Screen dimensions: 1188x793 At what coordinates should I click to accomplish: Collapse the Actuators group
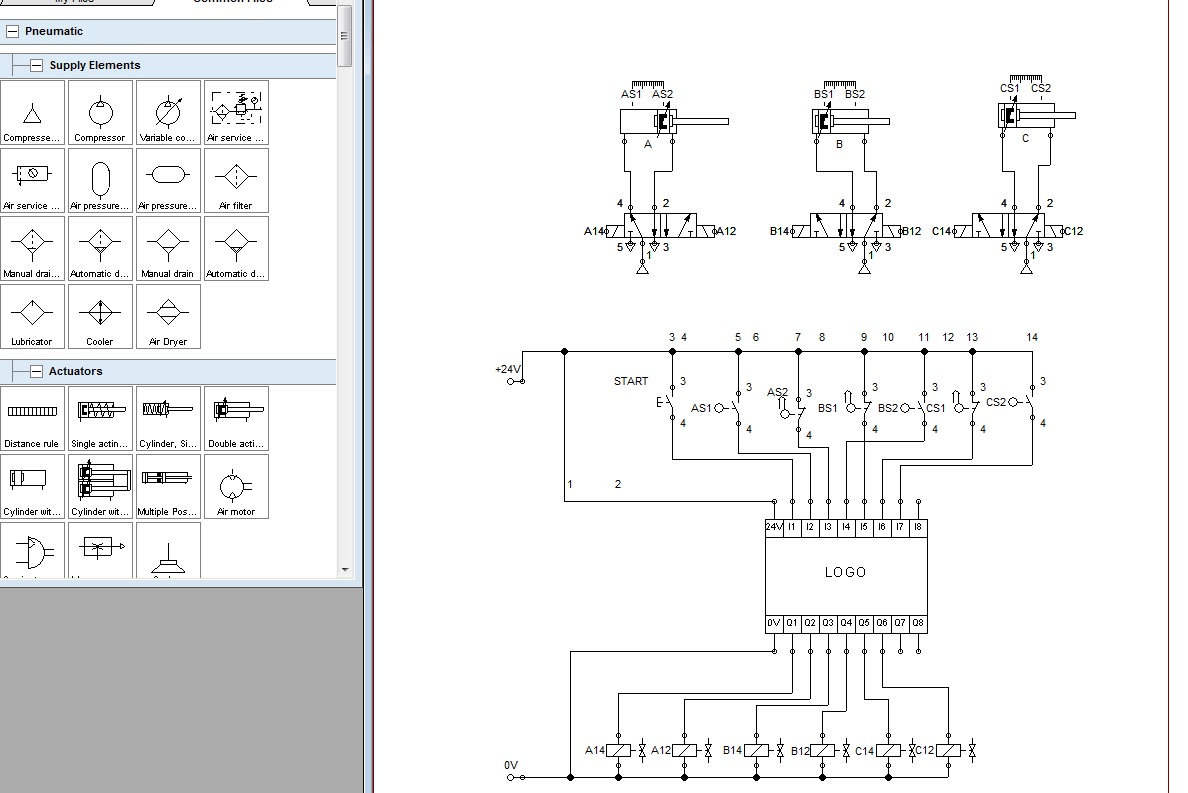36,371
